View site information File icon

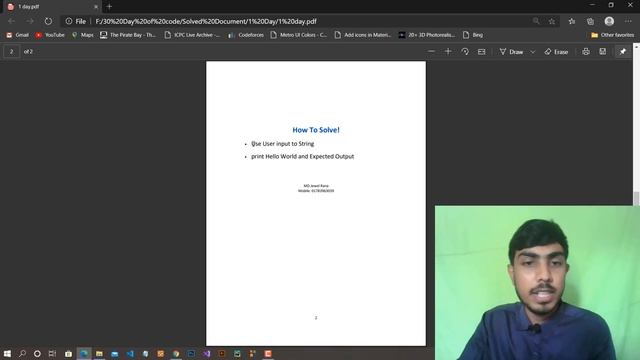click(76, 21)
